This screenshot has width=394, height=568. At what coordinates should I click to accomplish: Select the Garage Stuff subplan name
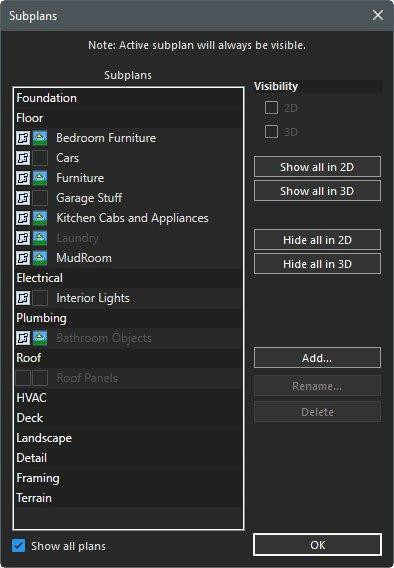(x=89, y=198)
